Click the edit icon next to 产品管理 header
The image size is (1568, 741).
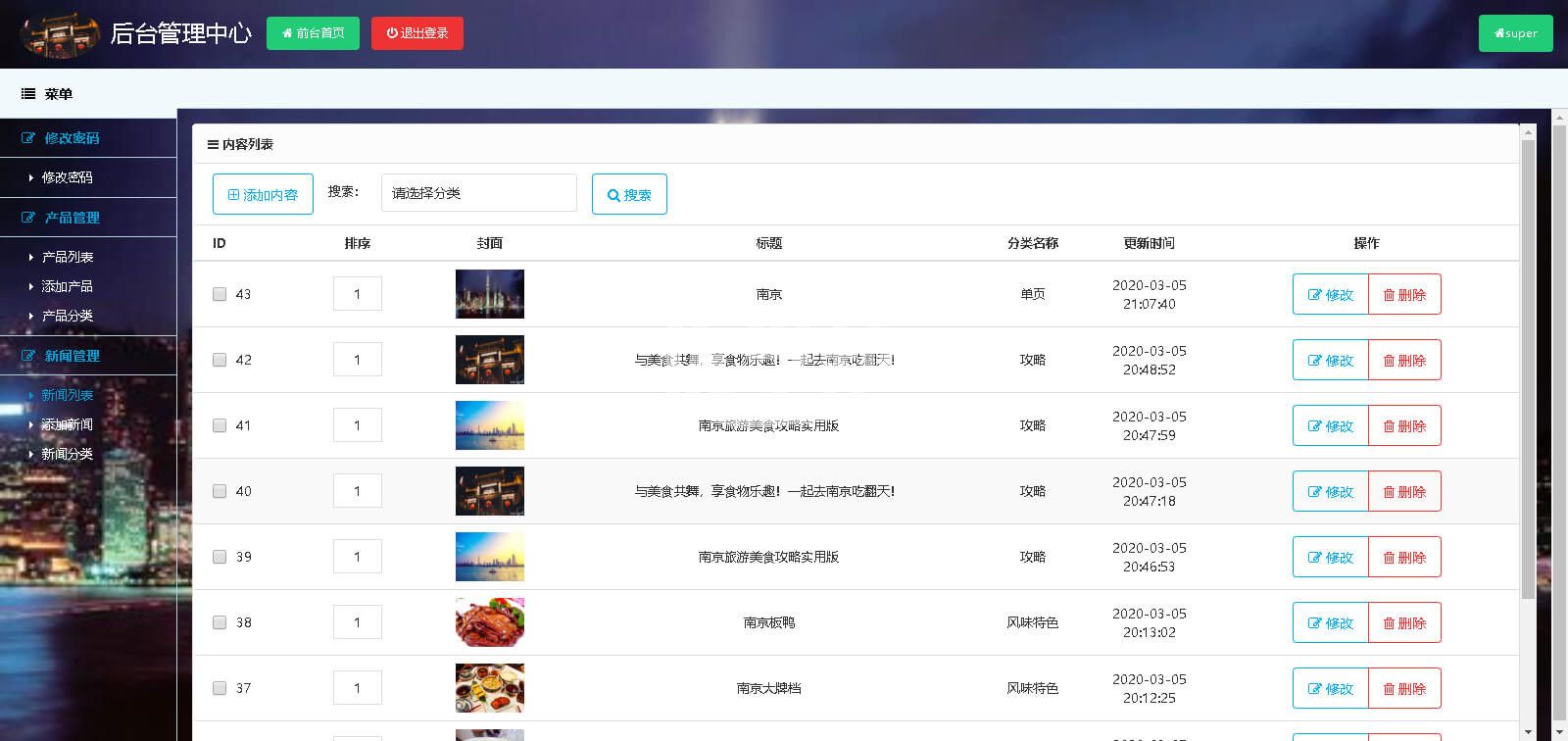pyautogui.click(x=28, y=218)
